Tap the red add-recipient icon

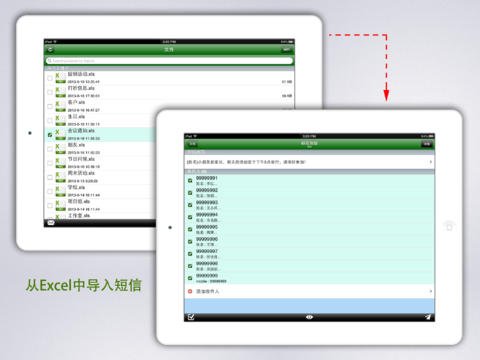pos(190,291)
